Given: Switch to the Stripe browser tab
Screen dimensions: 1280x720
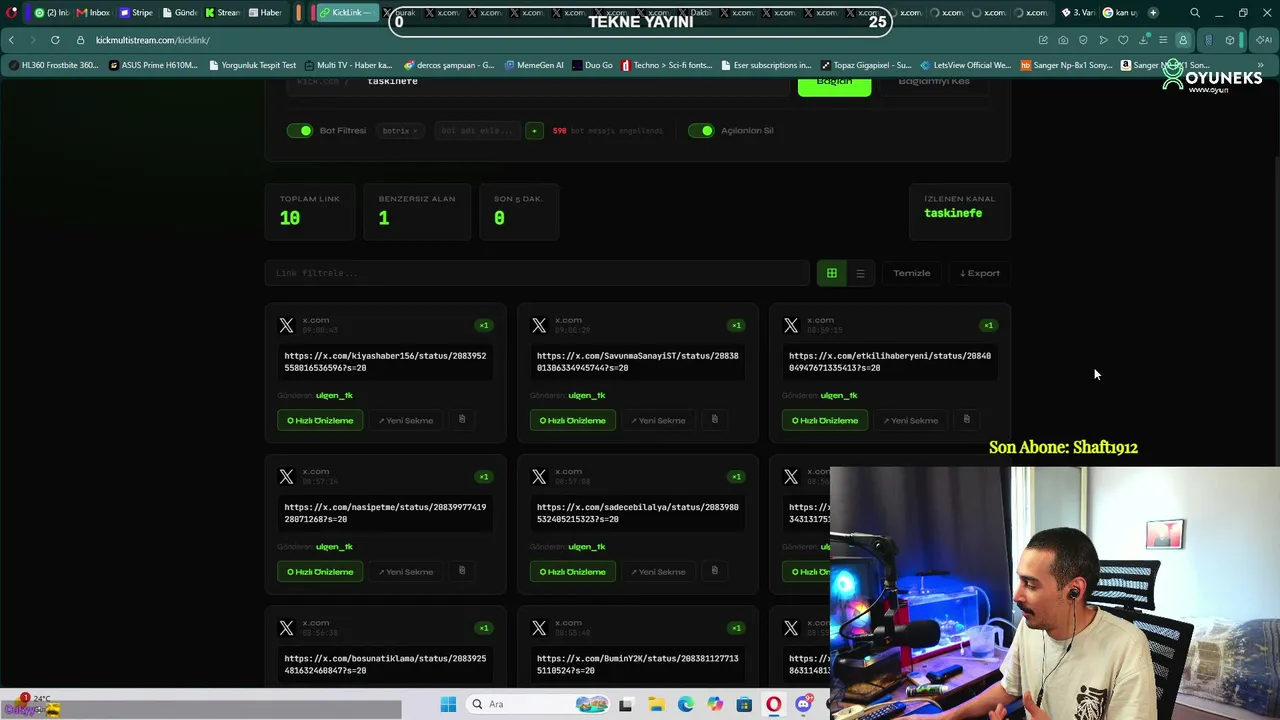Looking at the screenshot, I should click(x=136, y=13).
